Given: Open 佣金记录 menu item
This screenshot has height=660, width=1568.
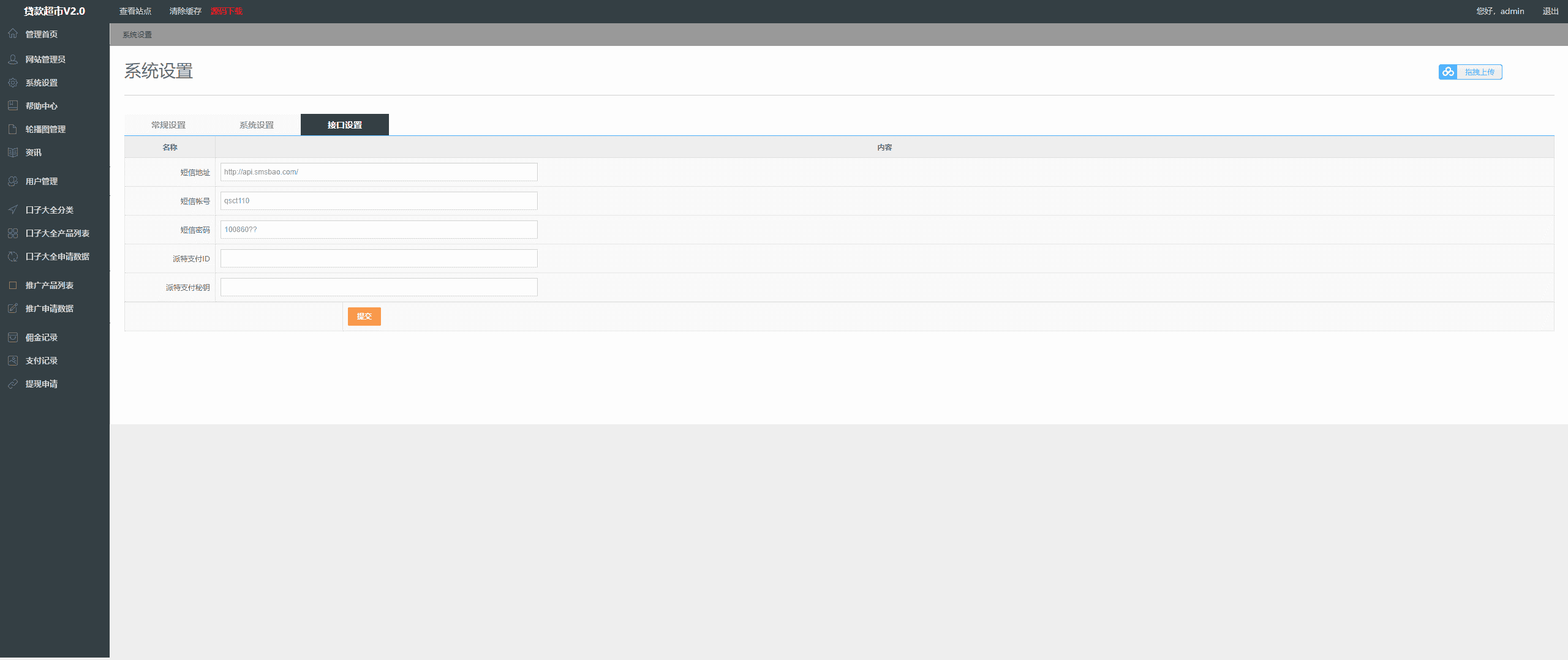Looking at the screenshot, I should pos(42,337).
